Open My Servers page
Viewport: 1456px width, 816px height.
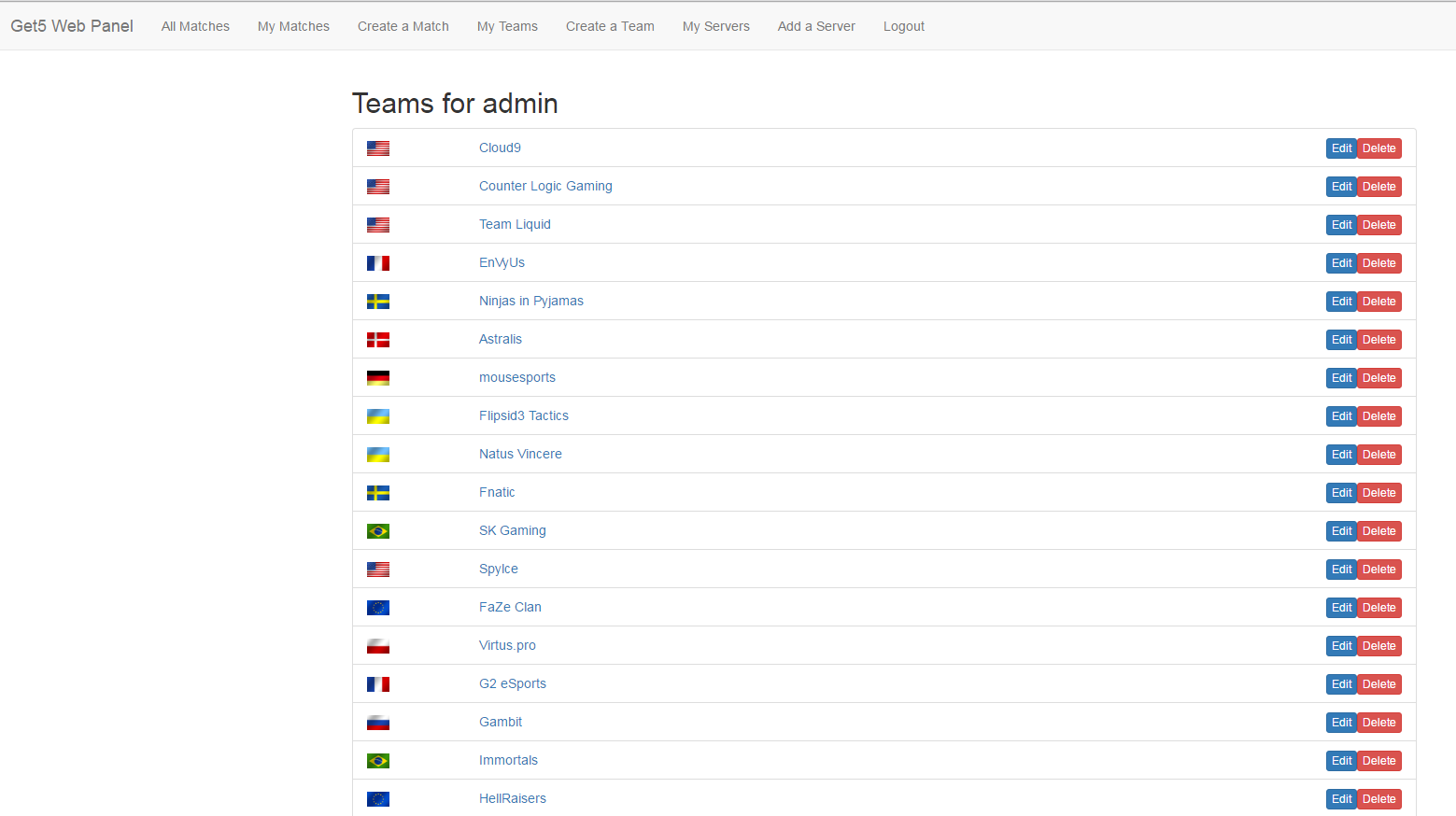716,26
